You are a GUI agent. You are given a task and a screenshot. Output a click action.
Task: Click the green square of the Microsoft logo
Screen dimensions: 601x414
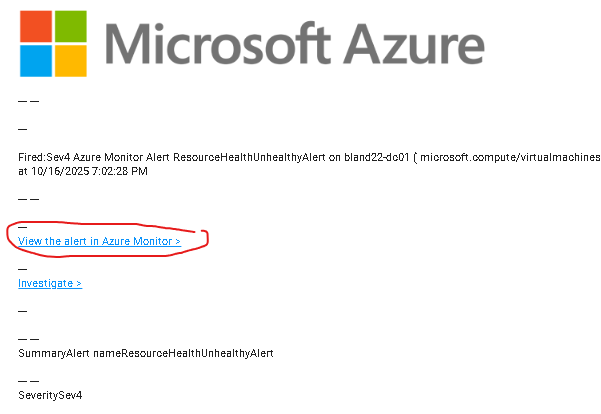(x=71, y=26)
